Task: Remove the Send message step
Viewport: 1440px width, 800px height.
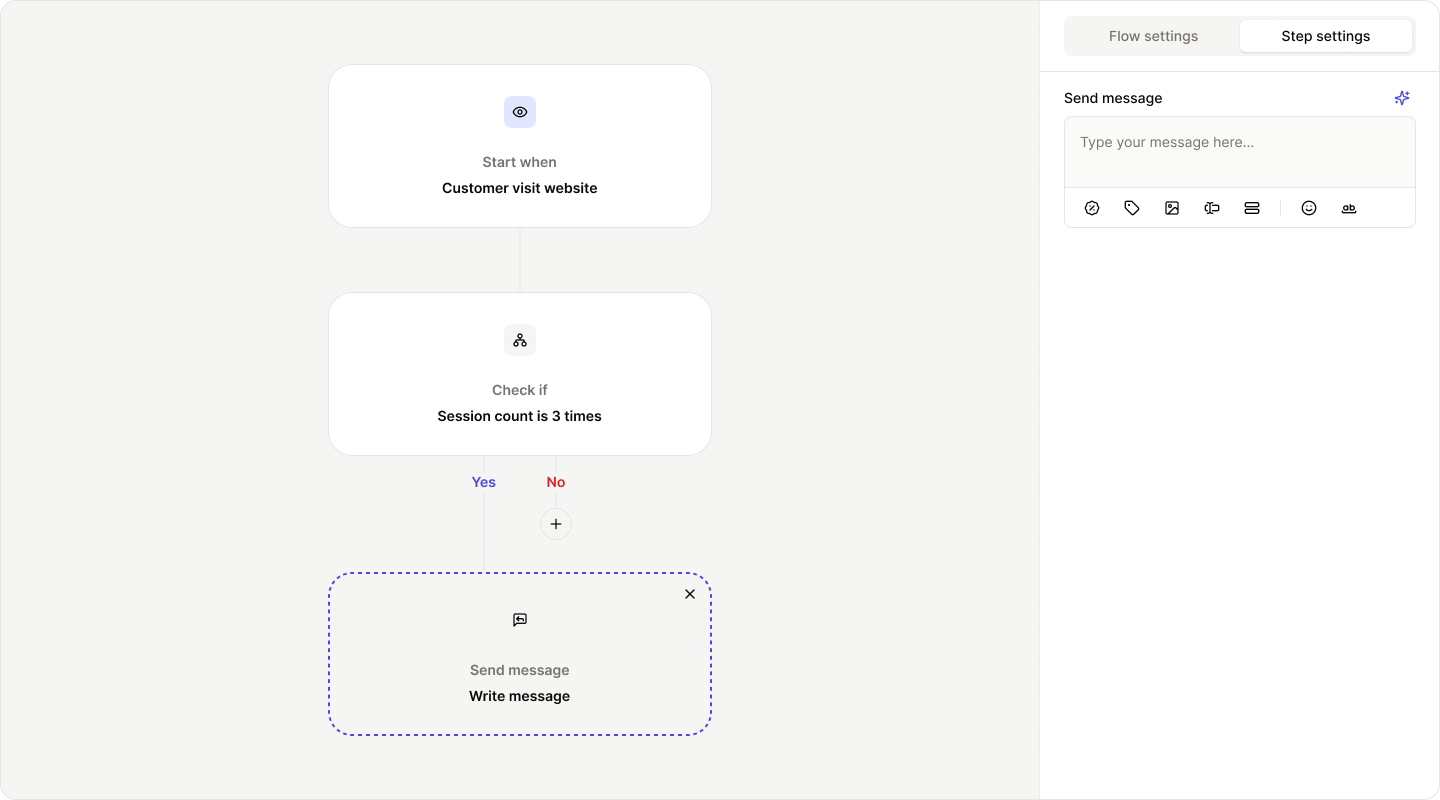Action: 690,594
